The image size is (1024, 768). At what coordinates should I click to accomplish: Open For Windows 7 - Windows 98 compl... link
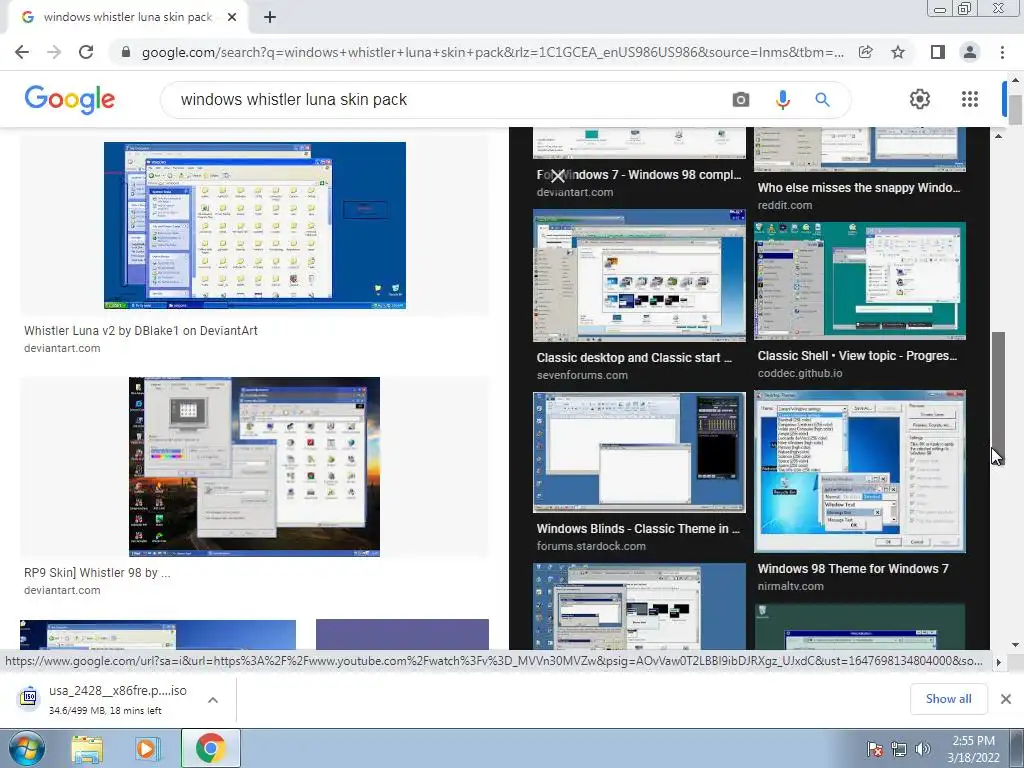click(x=639, y=175)
